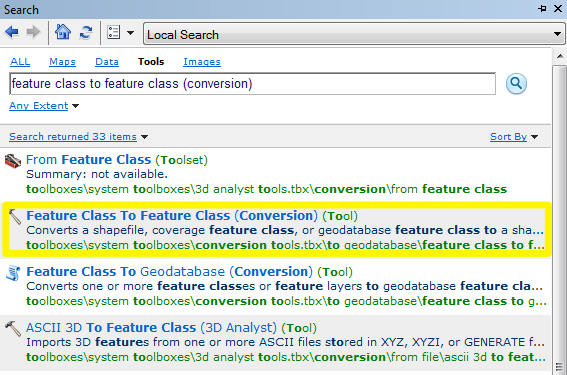567x375 pixels.
Task: Click the grey forward arrow
Action: 33,32
